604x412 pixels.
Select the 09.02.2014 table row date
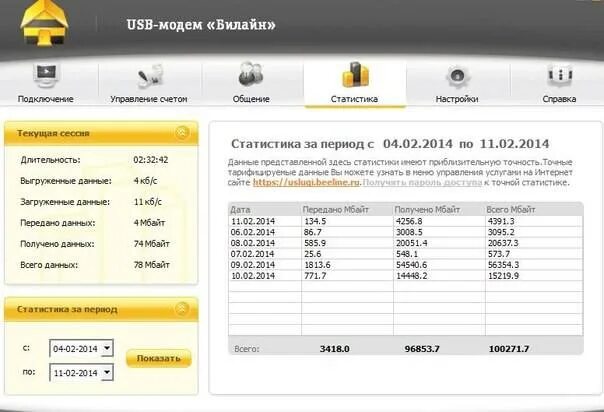(253, 265)
